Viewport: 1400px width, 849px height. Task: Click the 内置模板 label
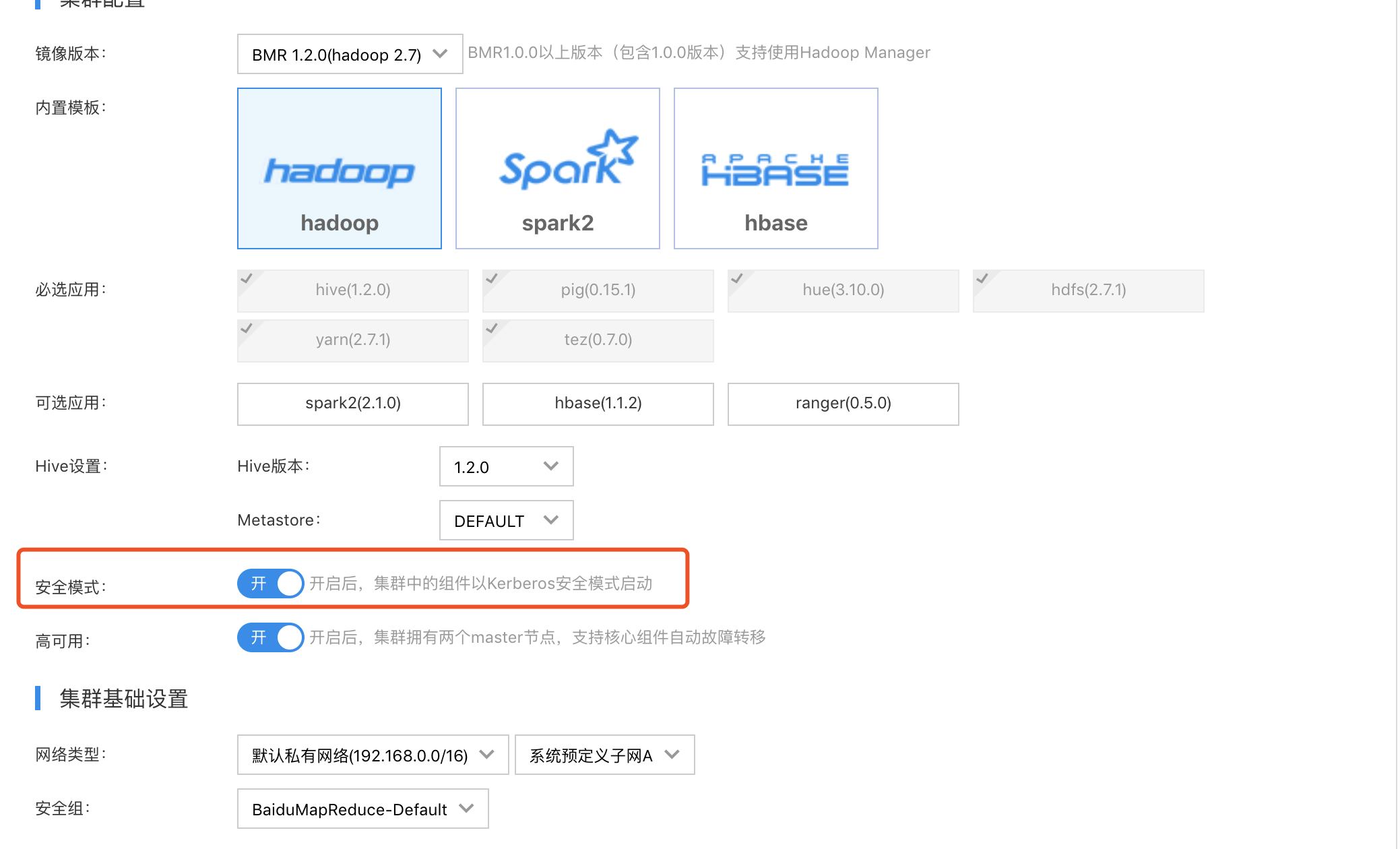70,108
